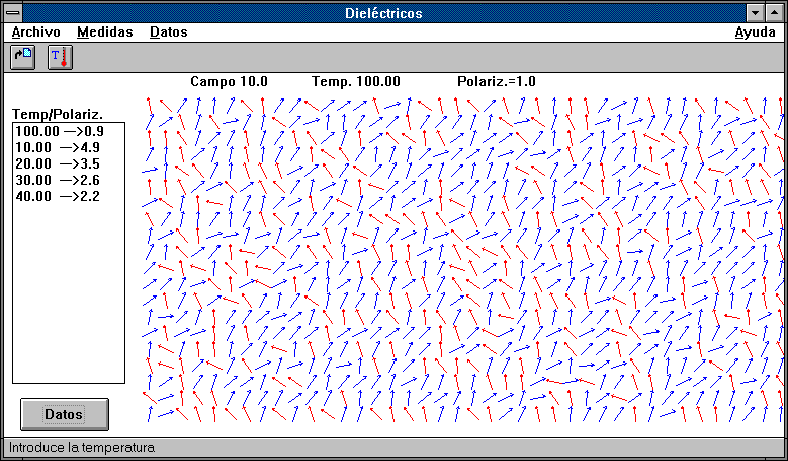Click the maximize up-arrow in title bar

pyautogui.click(x=774, y=13)
